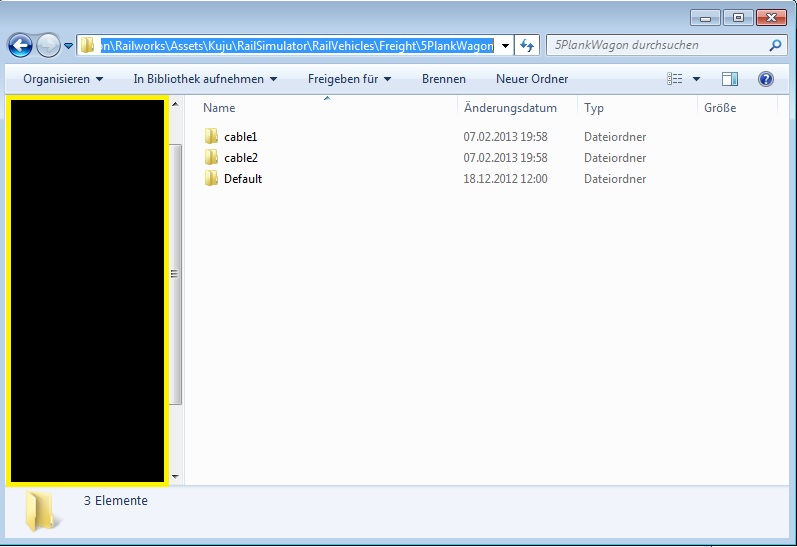797x547 pixels.
Task: Click the 'cable1' folder name
Action: pyautogui.click(x=240, y=137)
